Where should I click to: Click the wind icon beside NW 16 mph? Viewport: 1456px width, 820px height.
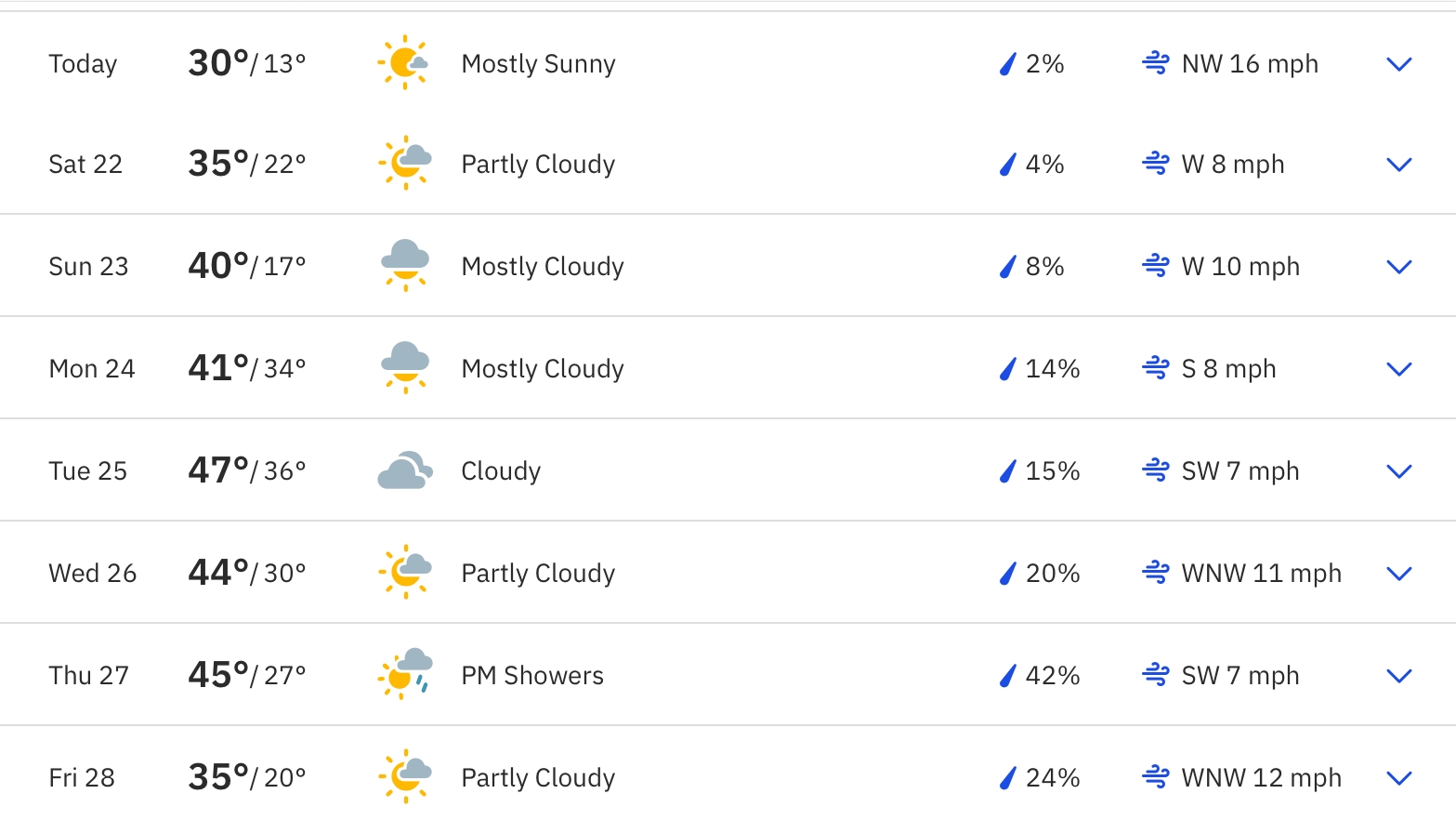click(1156, 63)
